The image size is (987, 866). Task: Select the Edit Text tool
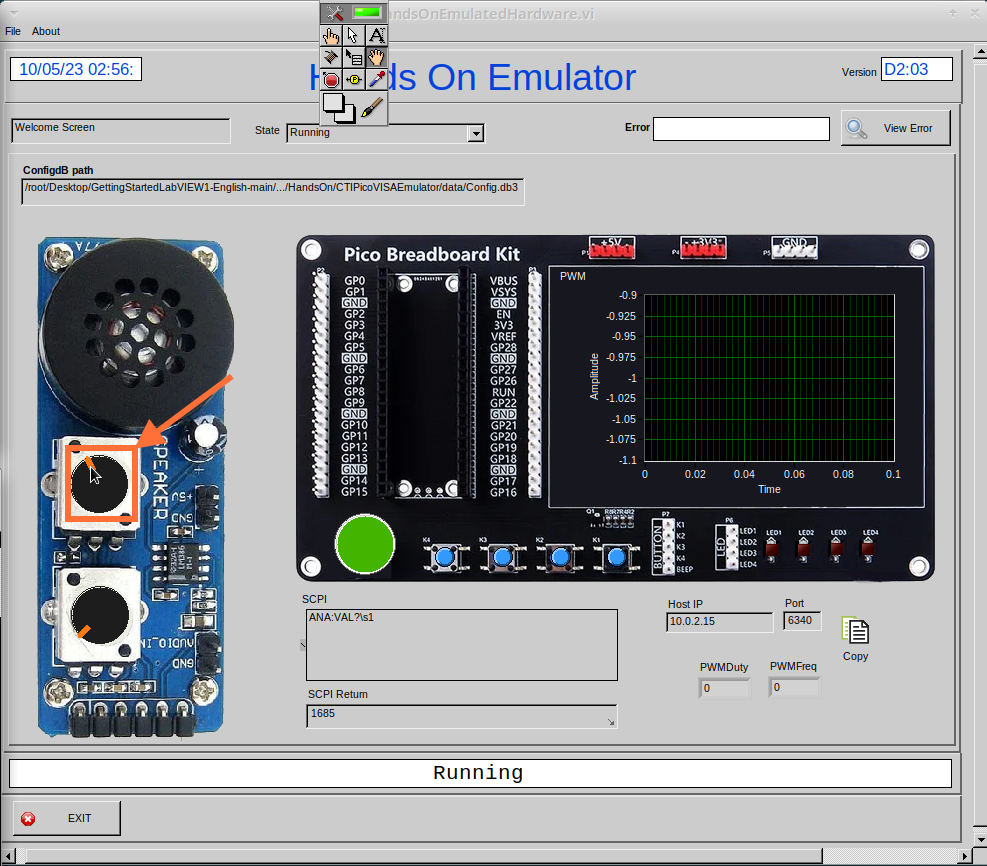(x=376, y=35)
